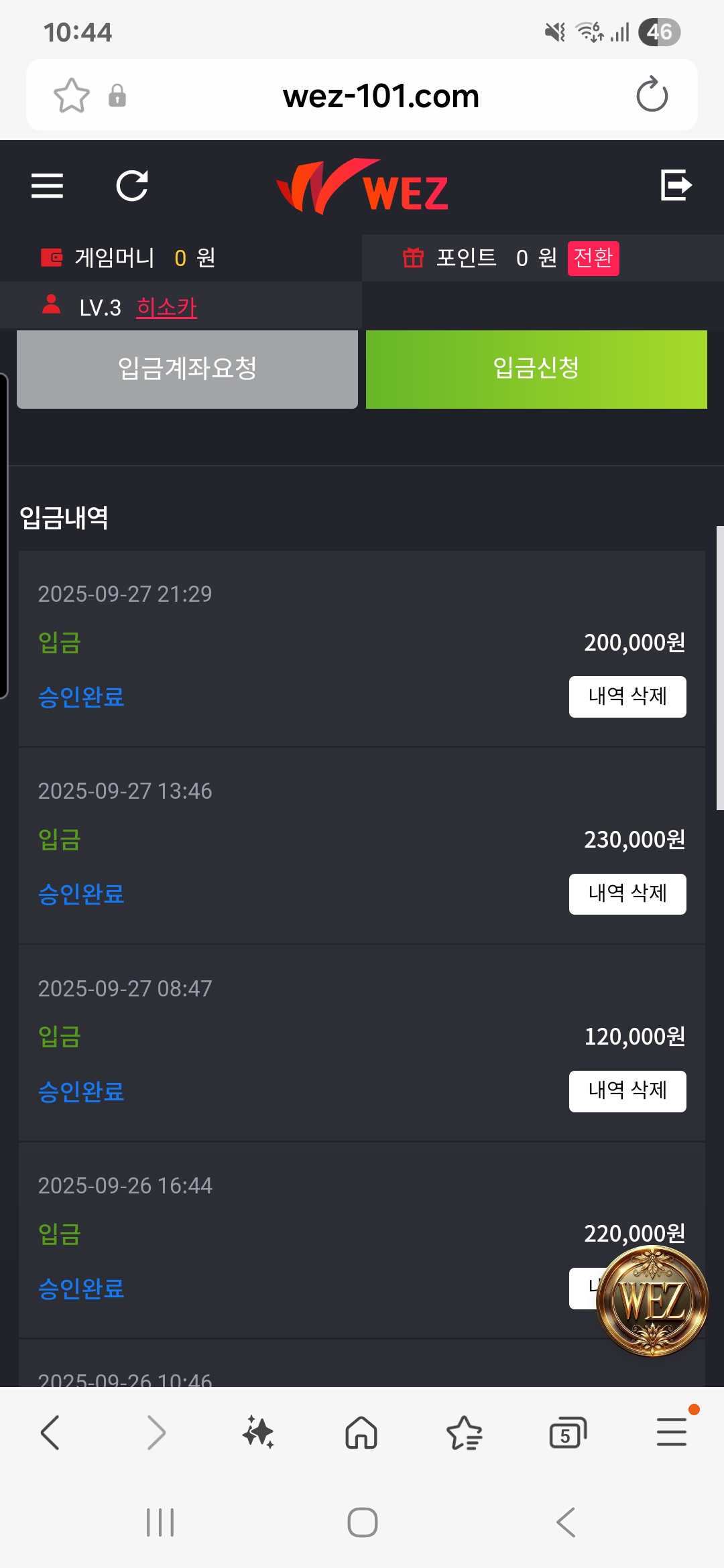Open browser bookmarks list icon
The width and height of the screenshot is (724, 1568).
tap(464, 1433)
